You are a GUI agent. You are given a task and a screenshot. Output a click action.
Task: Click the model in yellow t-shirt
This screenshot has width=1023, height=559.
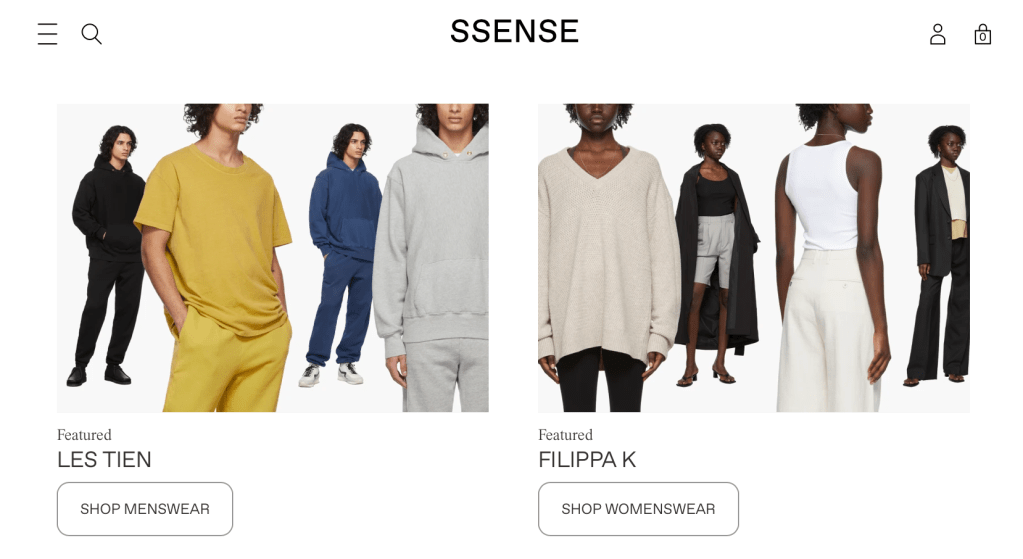[215, 258]
